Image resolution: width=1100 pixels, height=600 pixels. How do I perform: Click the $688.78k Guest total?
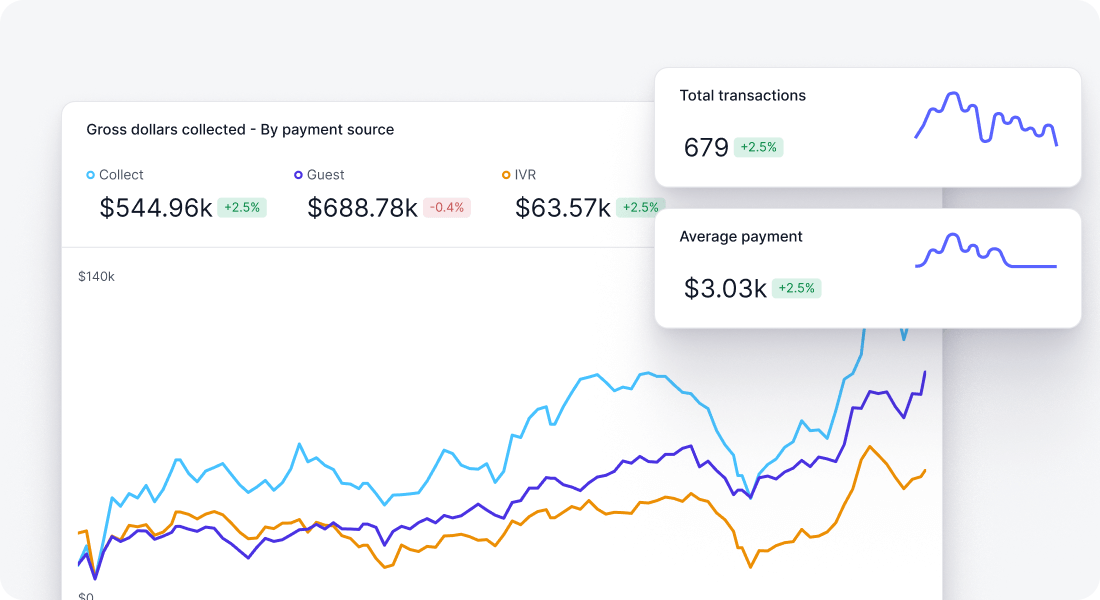pos(363,208)
